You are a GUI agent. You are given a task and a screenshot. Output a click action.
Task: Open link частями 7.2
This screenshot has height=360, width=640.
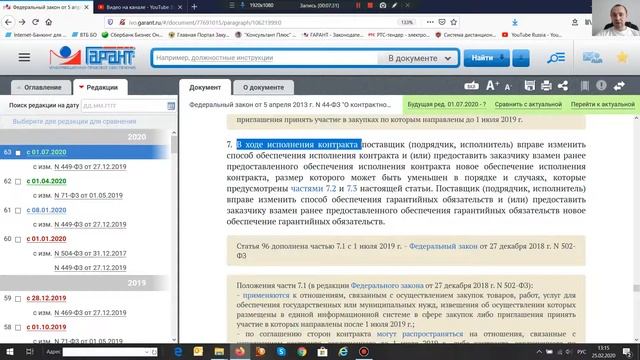click(313, 189)
